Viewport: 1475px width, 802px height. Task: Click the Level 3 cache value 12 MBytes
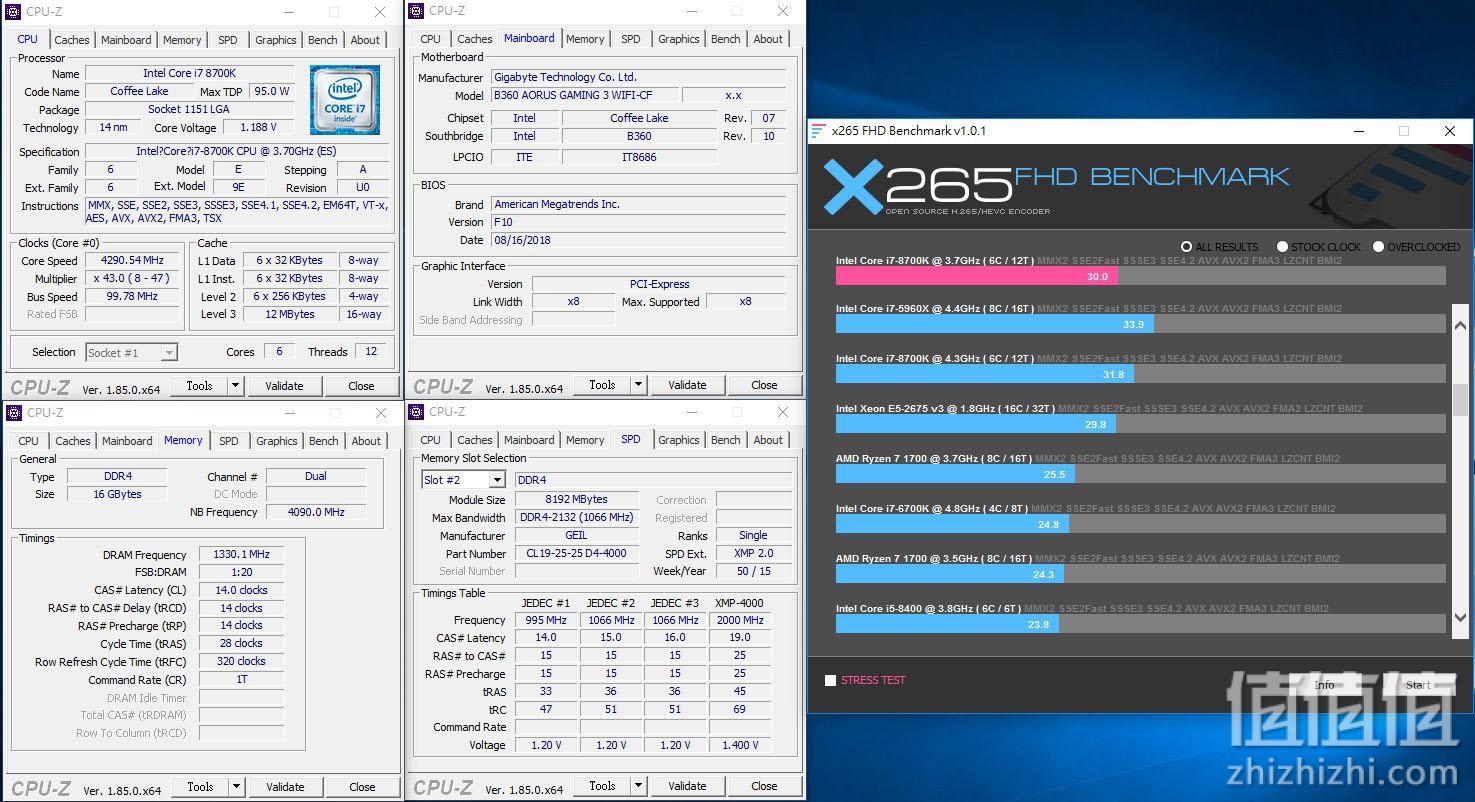[x=290, y=314]
